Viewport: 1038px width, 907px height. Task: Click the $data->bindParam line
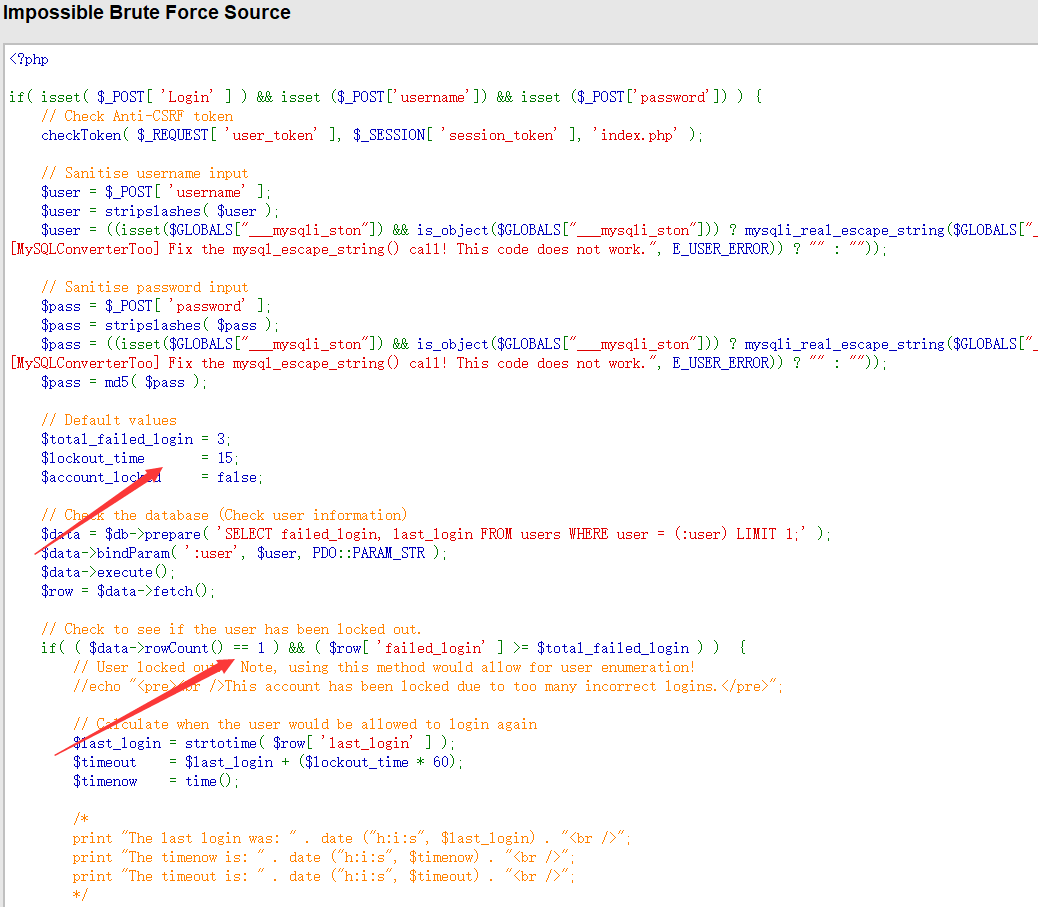coord(244,553)
